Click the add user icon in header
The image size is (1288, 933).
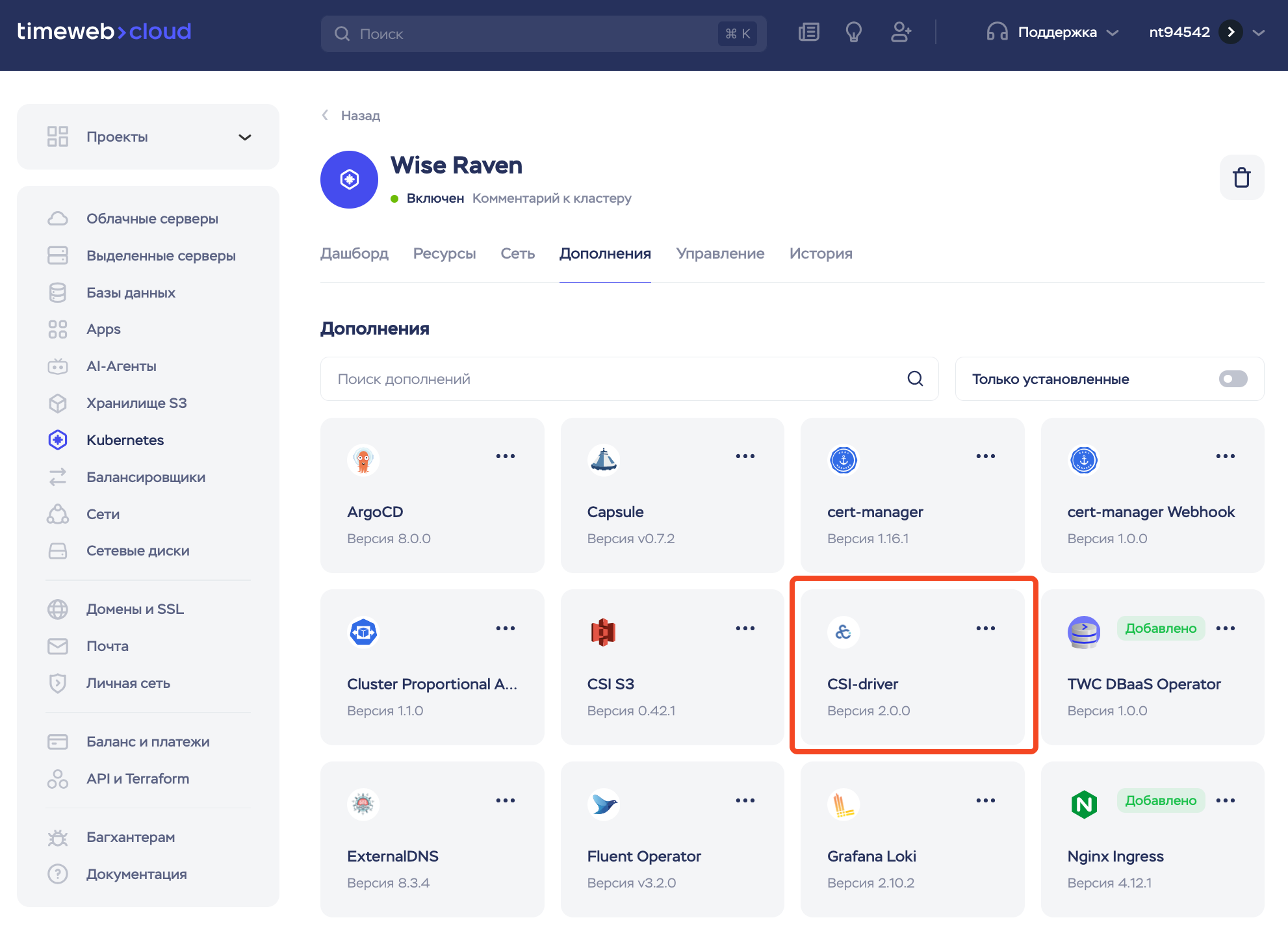coord(901,32)
